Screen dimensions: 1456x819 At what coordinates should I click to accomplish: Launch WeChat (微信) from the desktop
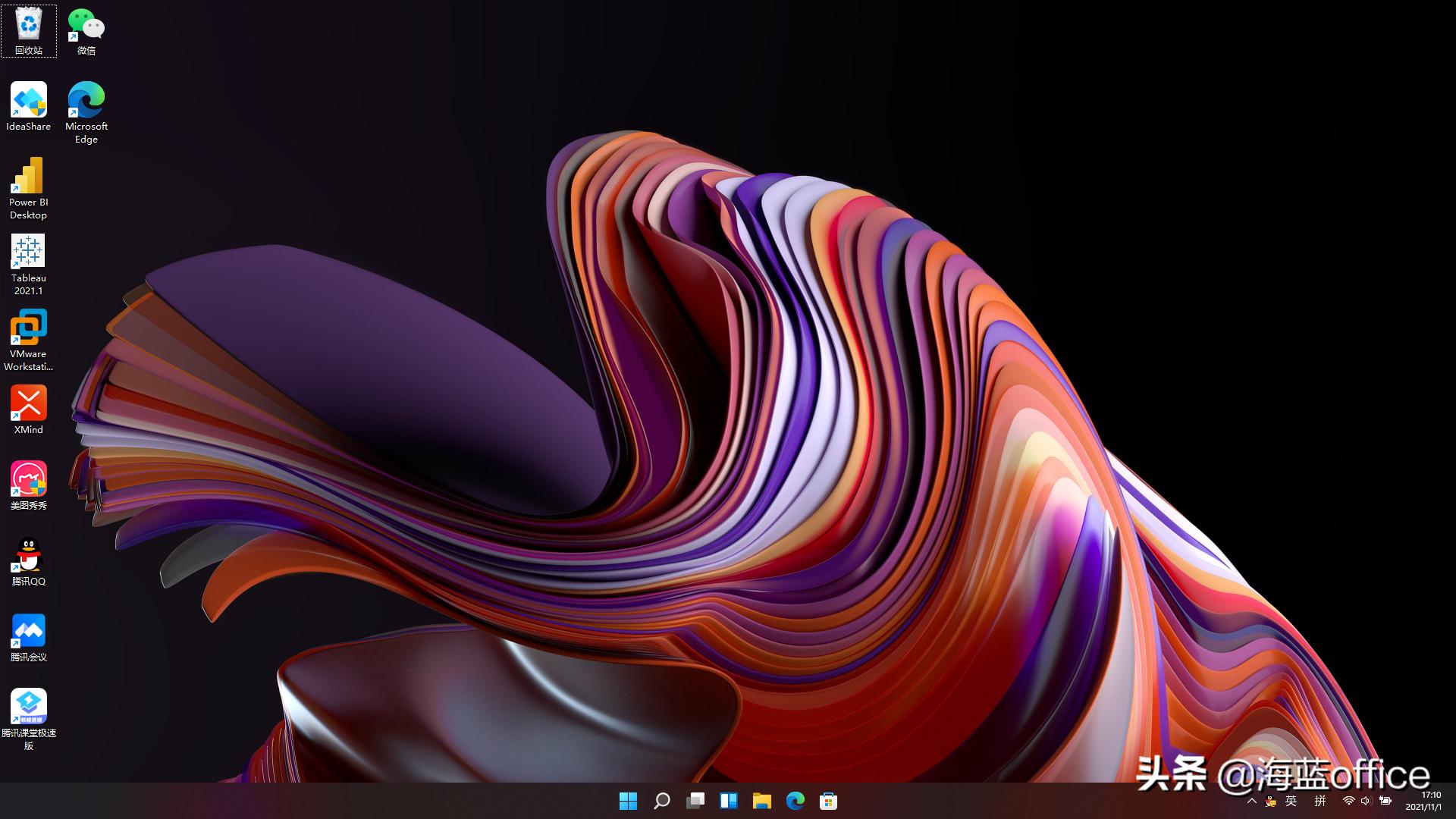[x=85, y=30]
